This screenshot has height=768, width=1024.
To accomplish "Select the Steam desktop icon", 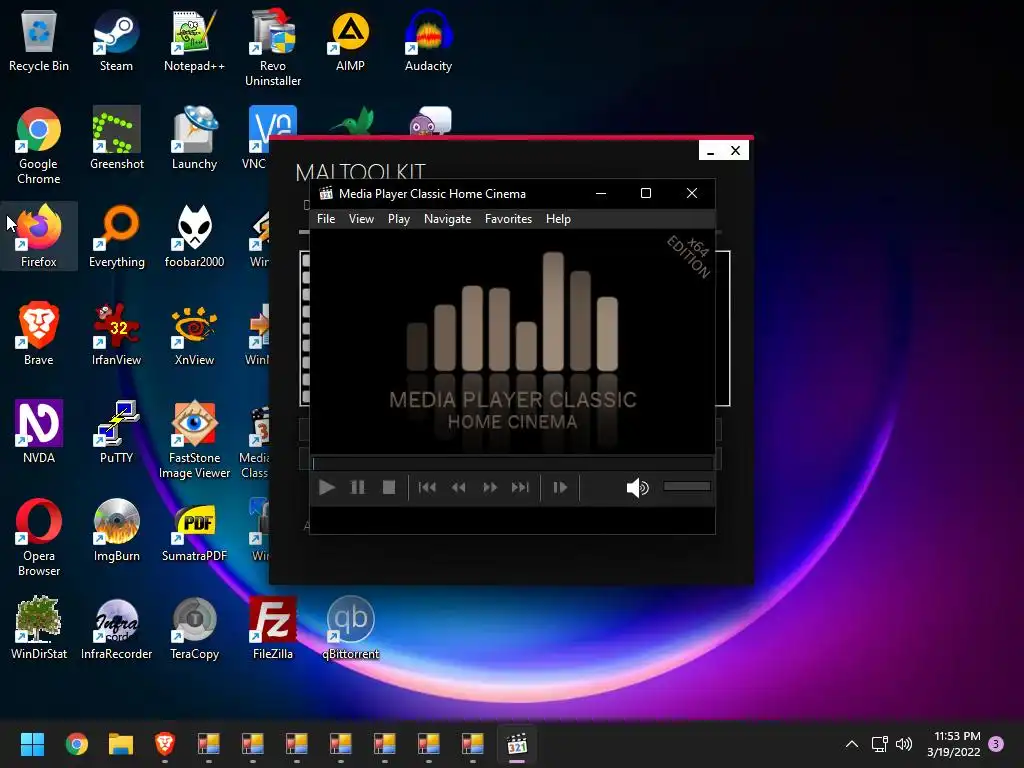I will click(x=116, y=40).
